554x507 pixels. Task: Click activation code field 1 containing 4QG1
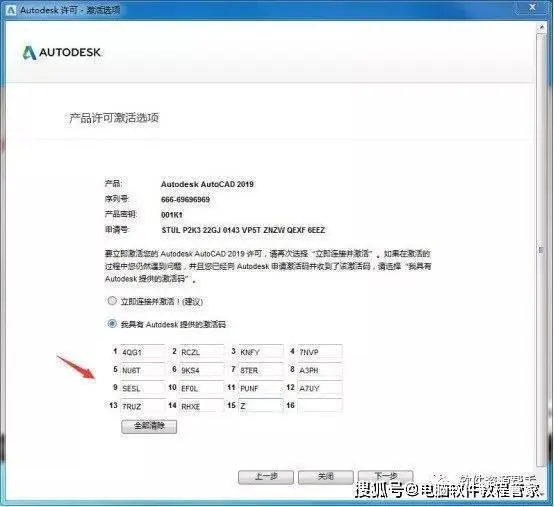point(142,352)
